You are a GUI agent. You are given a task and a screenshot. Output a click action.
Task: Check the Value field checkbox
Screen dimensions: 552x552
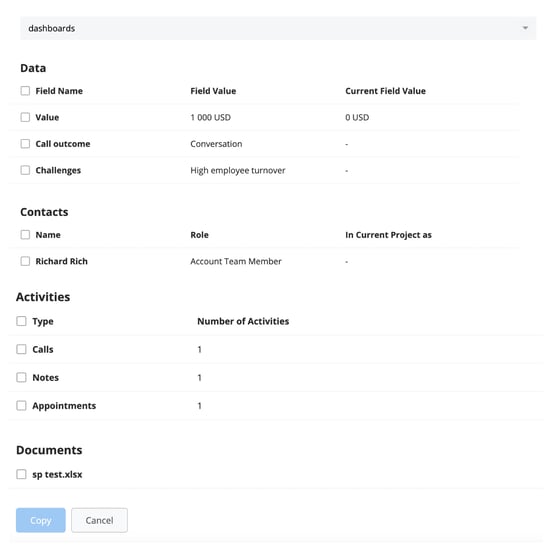[x=25, y=117]
